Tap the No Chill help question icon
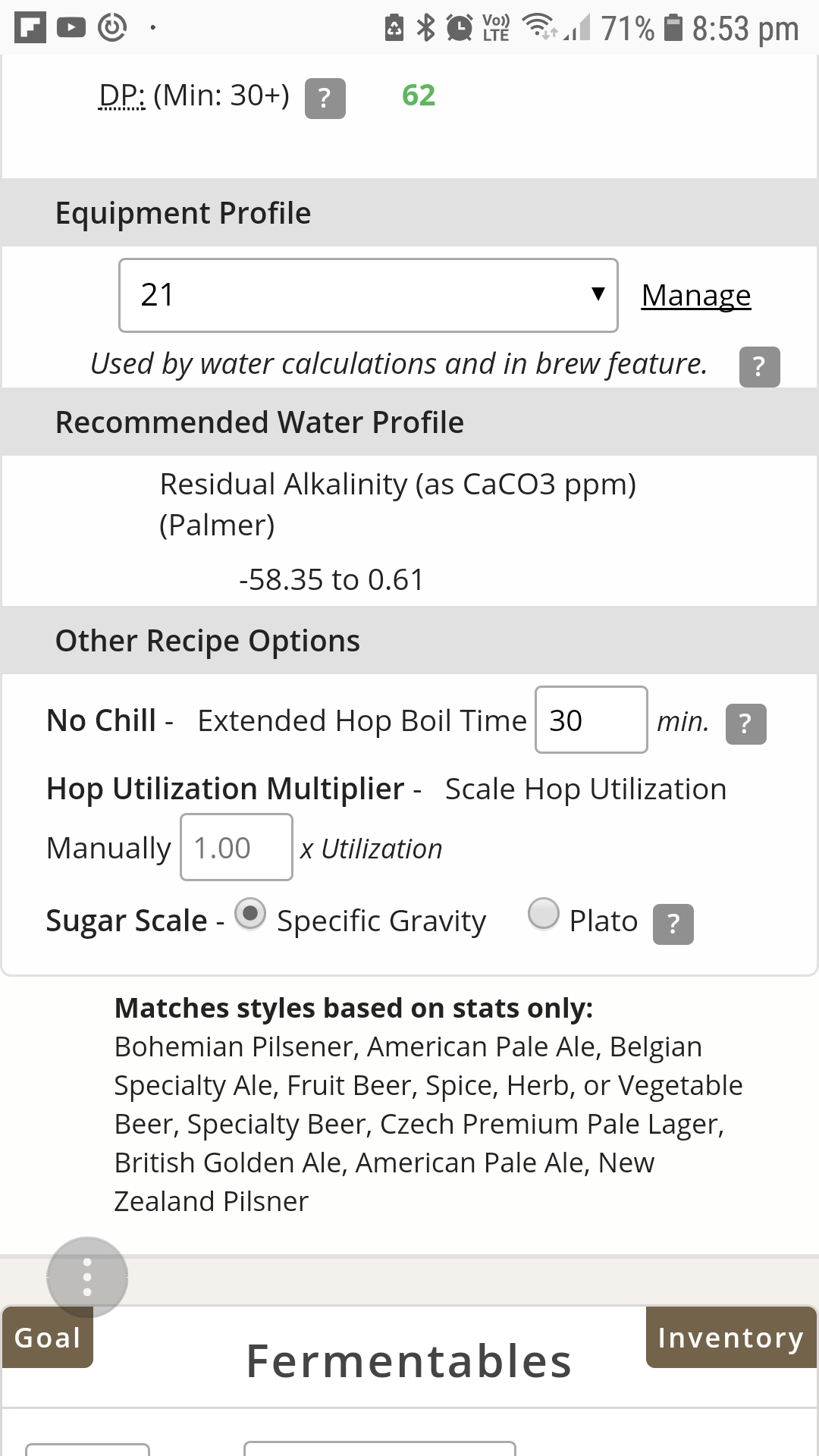 (x=745, y=724)
